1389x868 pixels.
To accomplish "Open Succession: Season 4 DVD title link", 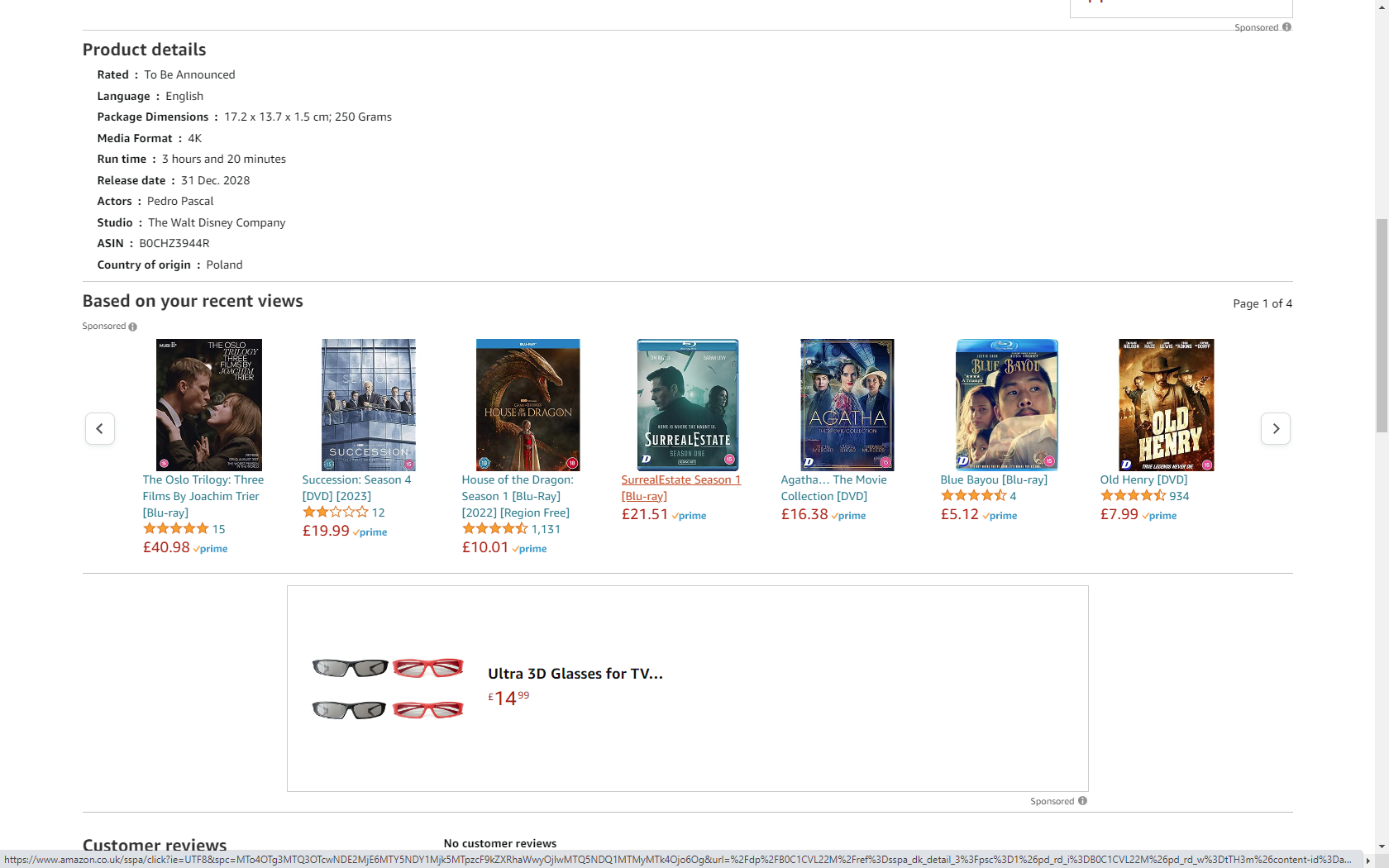I will tap(356, 488).
